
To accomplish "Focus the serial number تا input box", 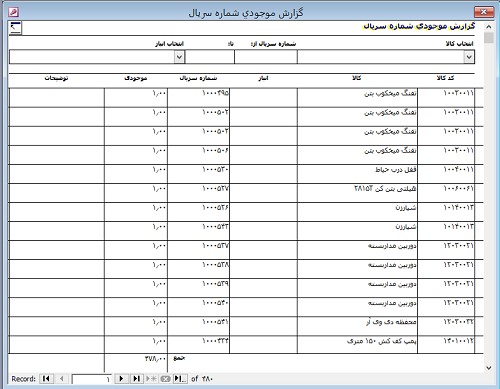I will 210,57.
